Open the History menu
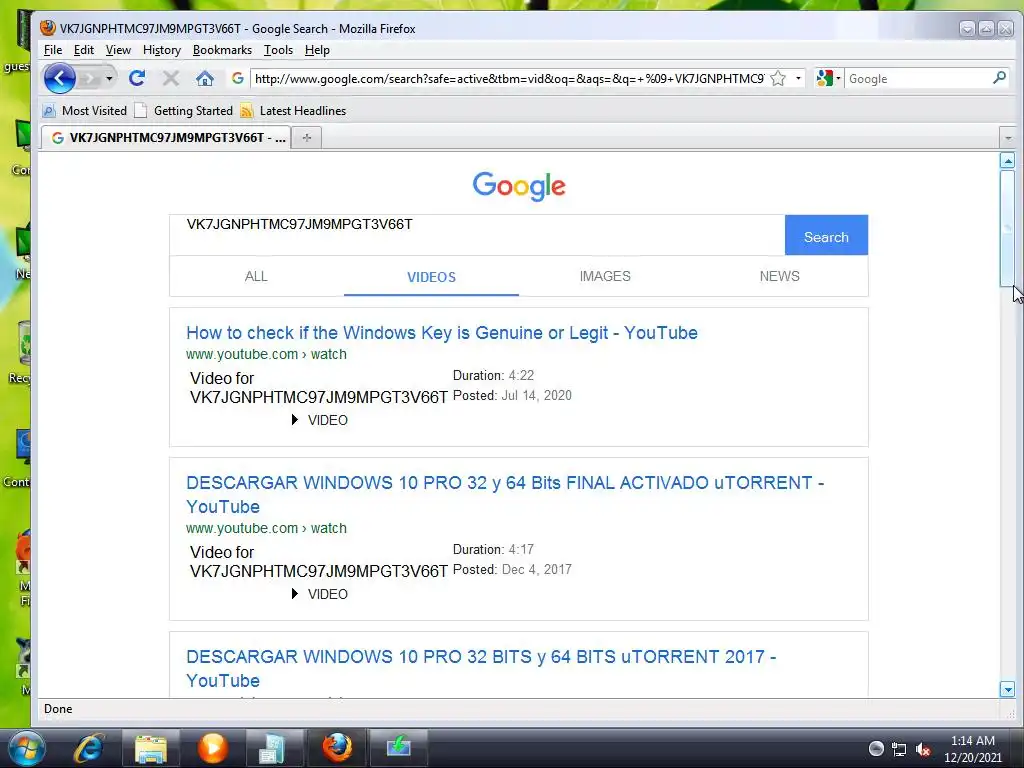Screen dimensions: 1024x768 click(x=161, y=50)
